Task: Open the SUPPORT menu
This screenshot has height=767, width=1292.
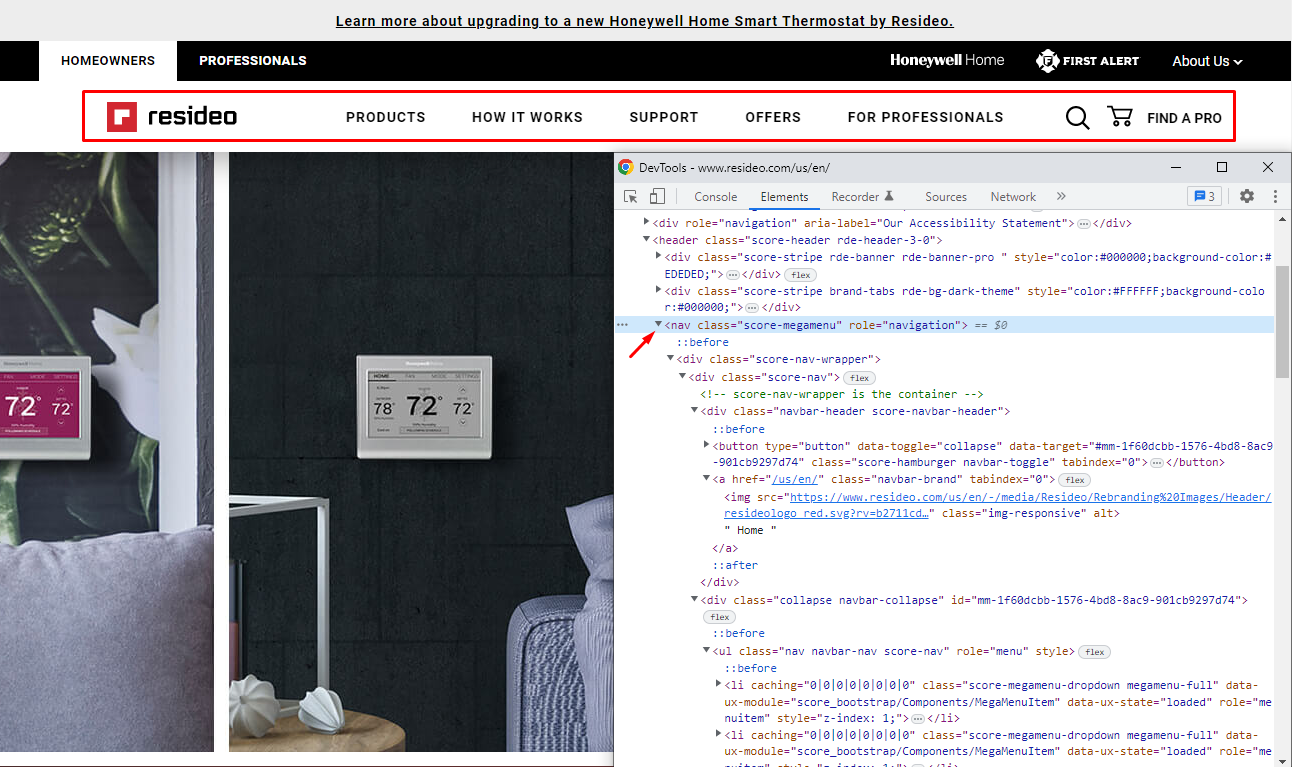Action: pos(664,117)
